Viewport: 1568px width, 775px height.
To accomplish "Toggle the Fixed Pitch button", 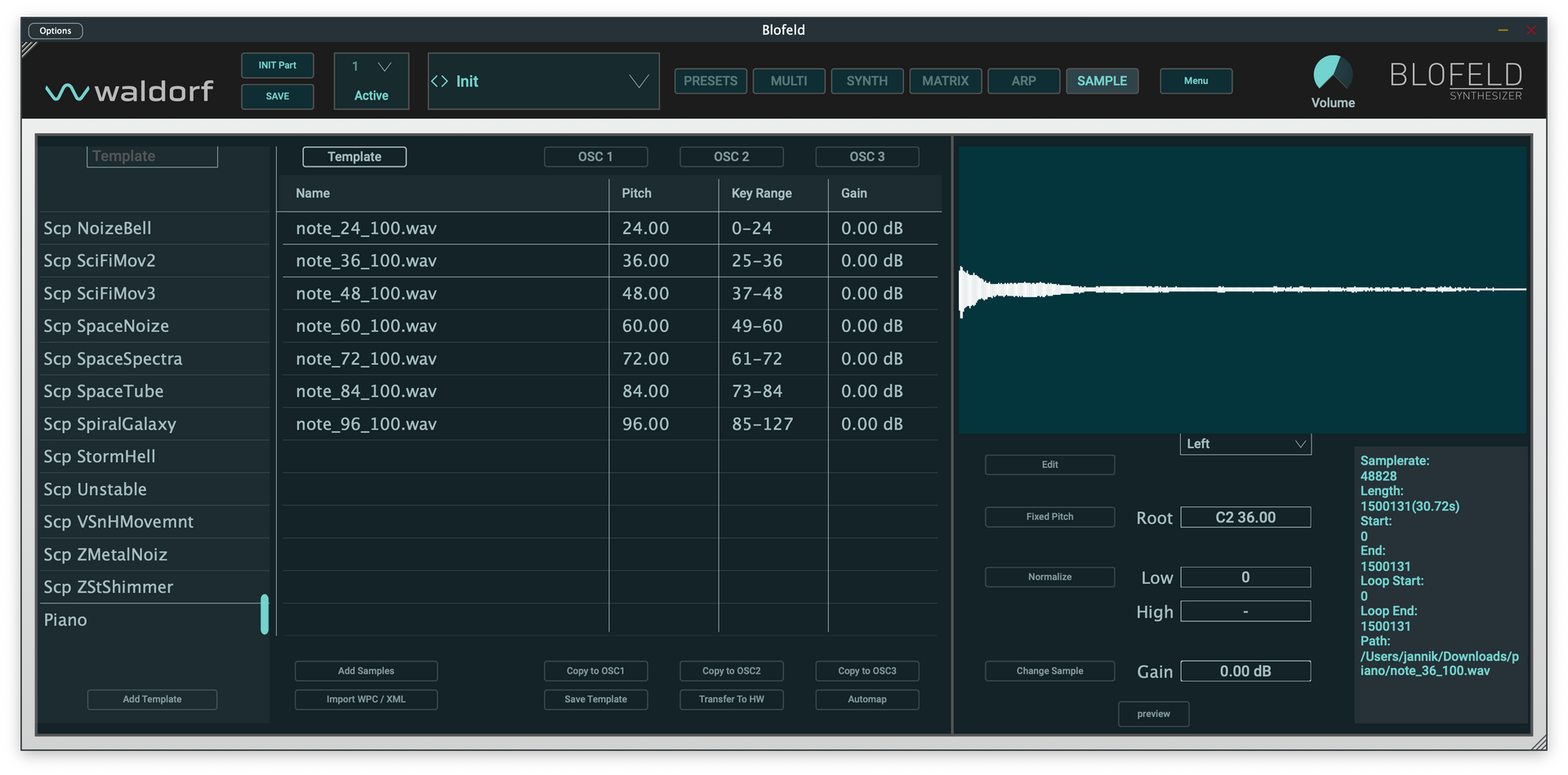I will 1050,517.
